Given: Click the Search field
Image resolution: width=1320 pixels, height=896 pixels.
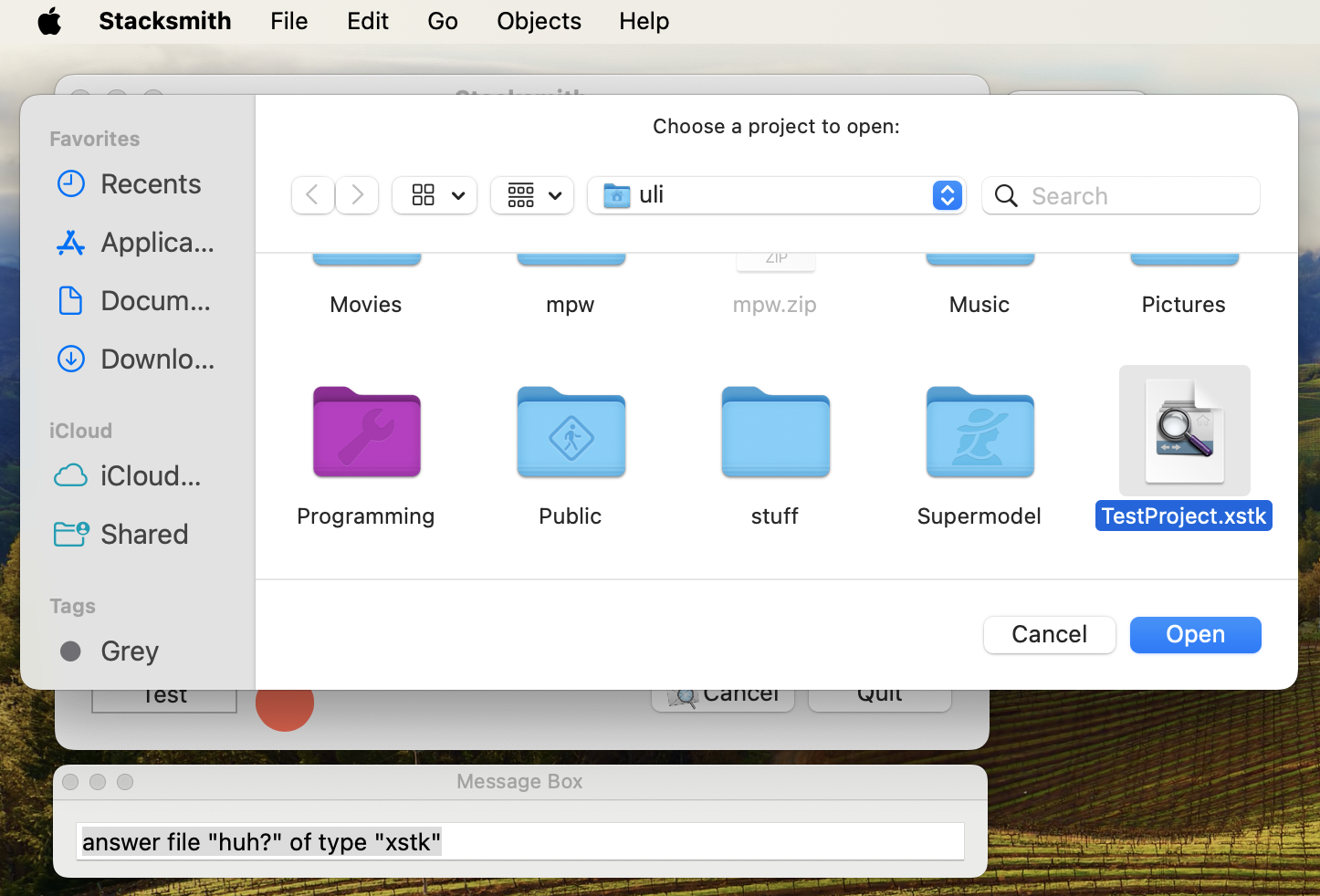Looking at the screenshot, I should (x=1121, y=195).
